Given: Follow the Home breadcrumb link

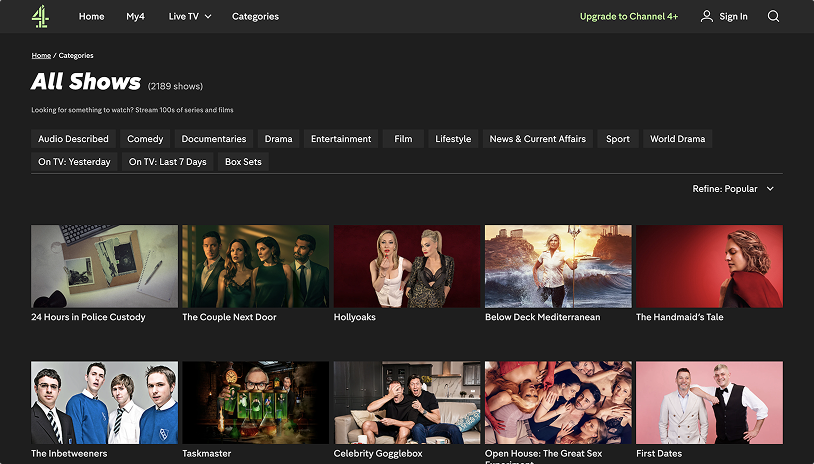Looking at the screenshot, I should [41, 56].
